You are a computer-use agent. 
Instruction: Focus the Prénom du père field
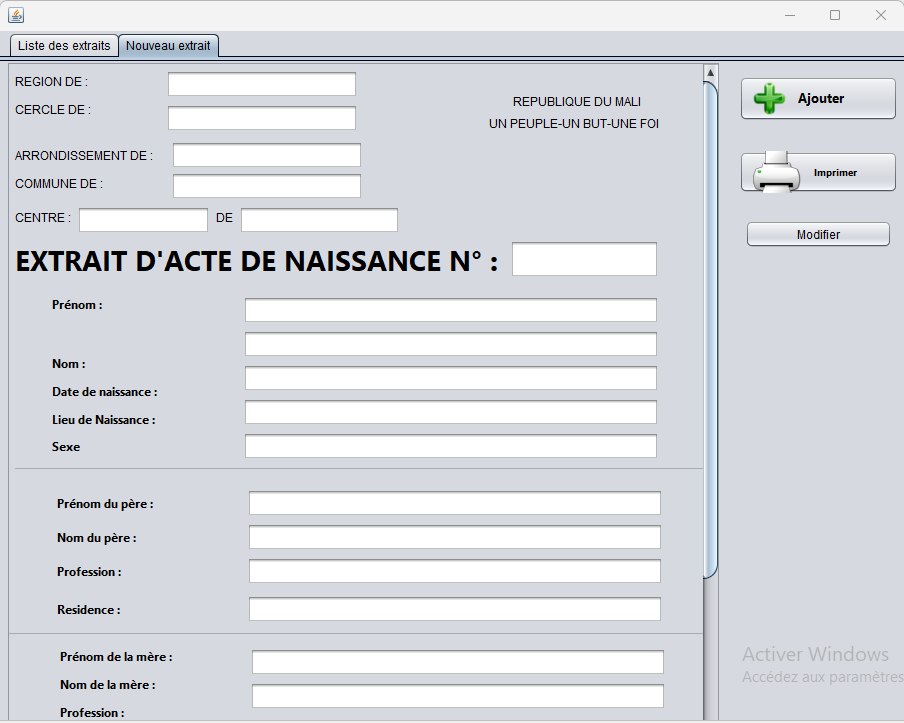454,503
